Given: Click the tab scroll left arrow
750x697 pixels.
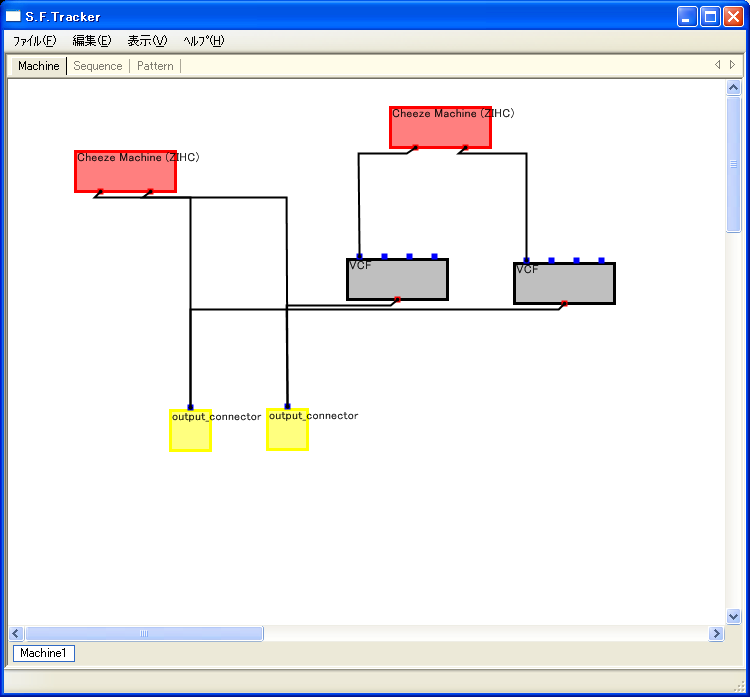Looking at the screenshot, I should [x=717, y=65].
